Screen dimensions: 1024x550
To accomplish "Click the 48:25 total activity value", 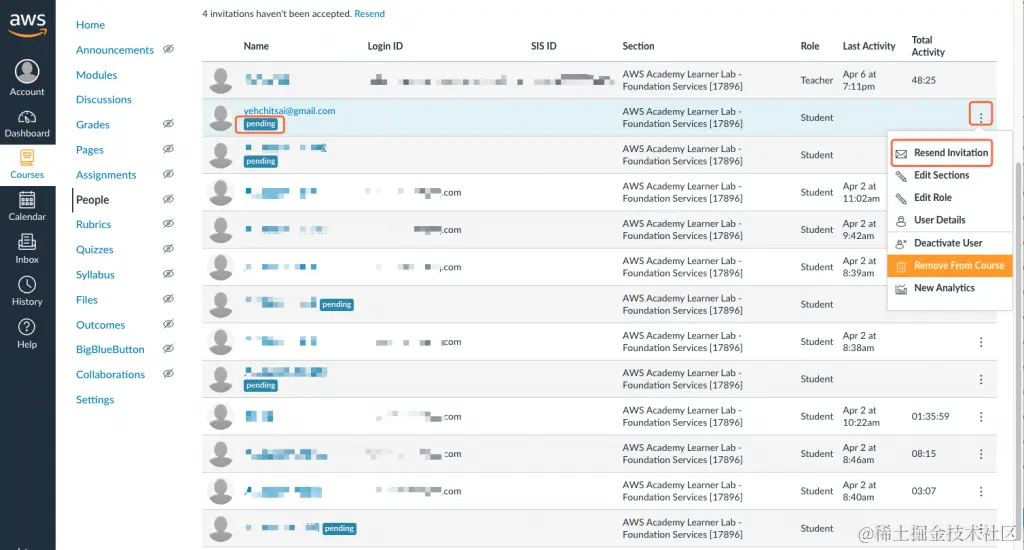I will (x=923, y=80).
